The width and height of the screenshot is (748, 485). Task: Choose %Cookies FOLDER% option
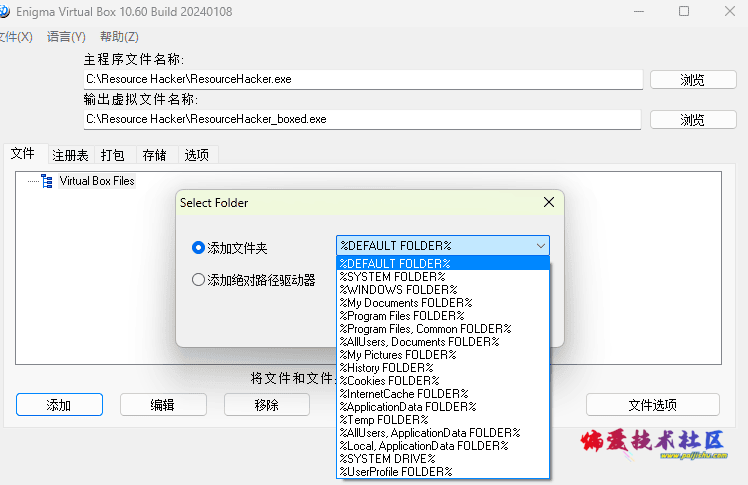443,381
